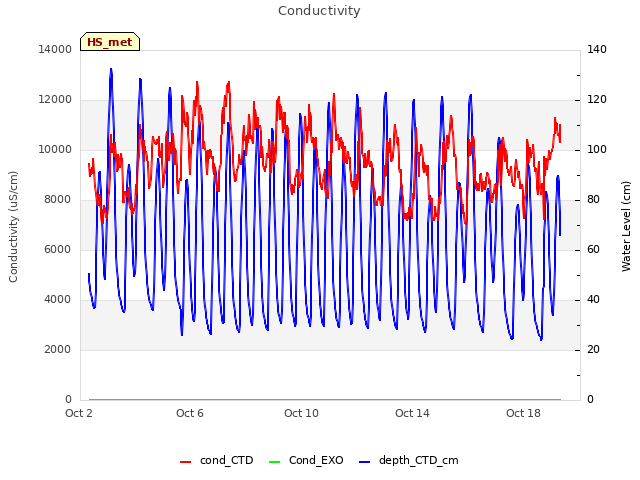Viewport: 640px width, 480px height.
Task: Click the 100 right axis value
Action: (x=597, y=149)
